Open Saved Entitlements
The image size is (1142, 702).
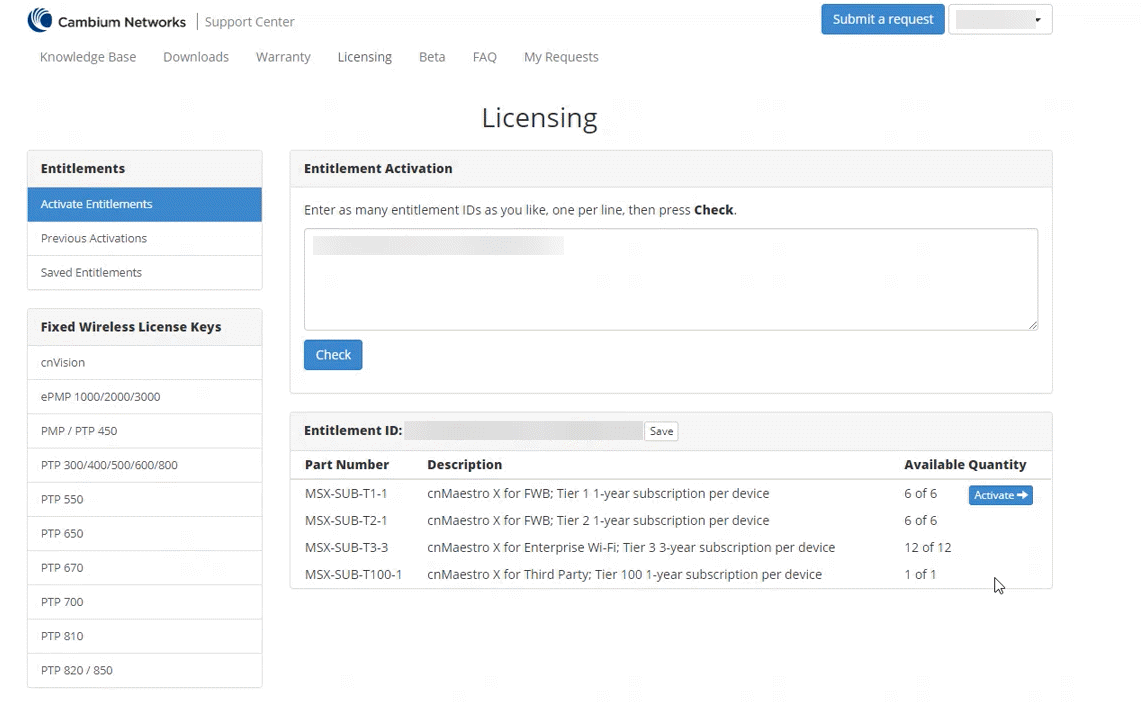coord(145,273)
